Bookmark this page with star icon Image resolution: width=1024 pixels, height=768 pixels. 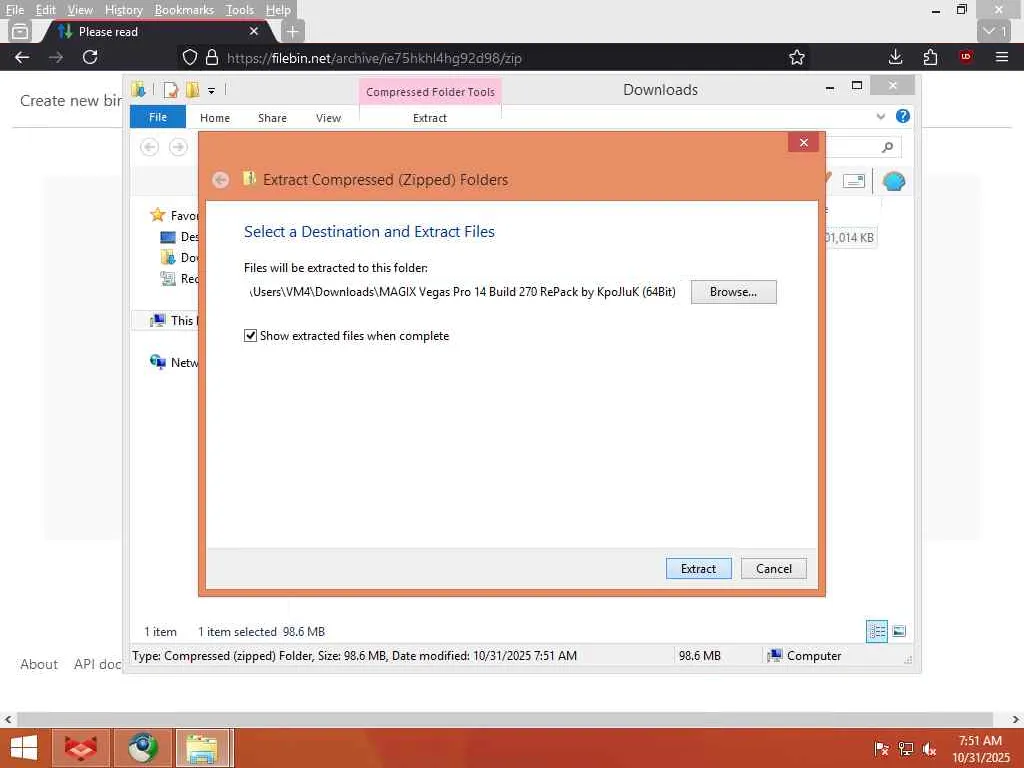coord(796,57)
